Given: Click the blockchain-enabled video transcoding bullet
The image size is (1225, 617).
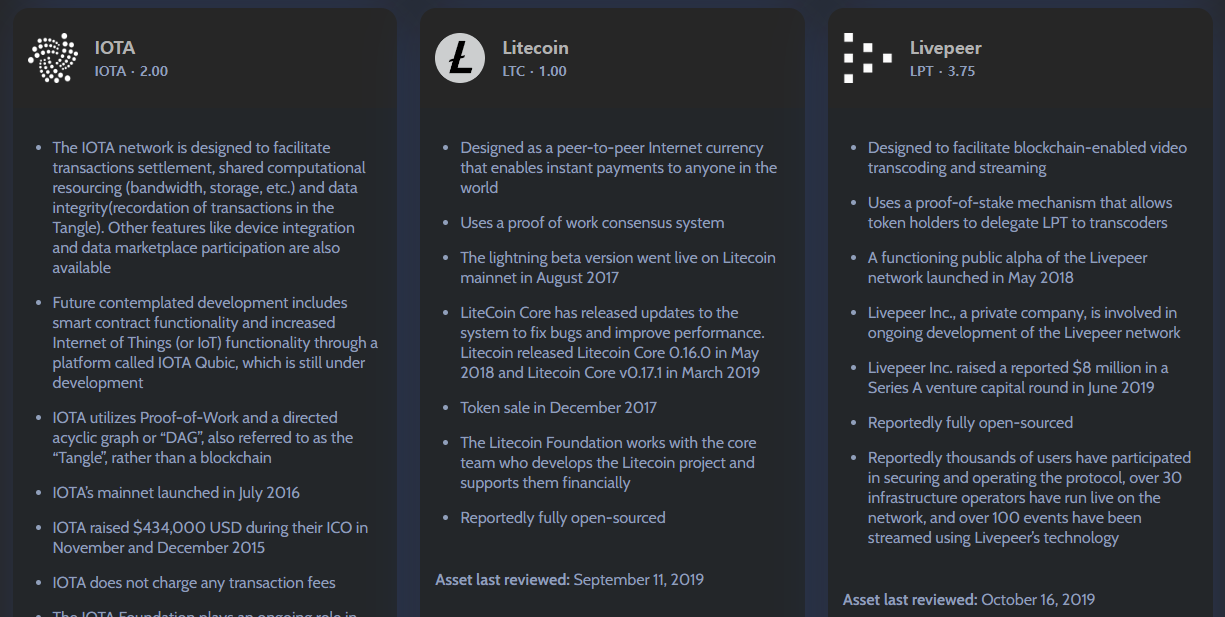Looking at the screenshot, I should [1027, 158].
